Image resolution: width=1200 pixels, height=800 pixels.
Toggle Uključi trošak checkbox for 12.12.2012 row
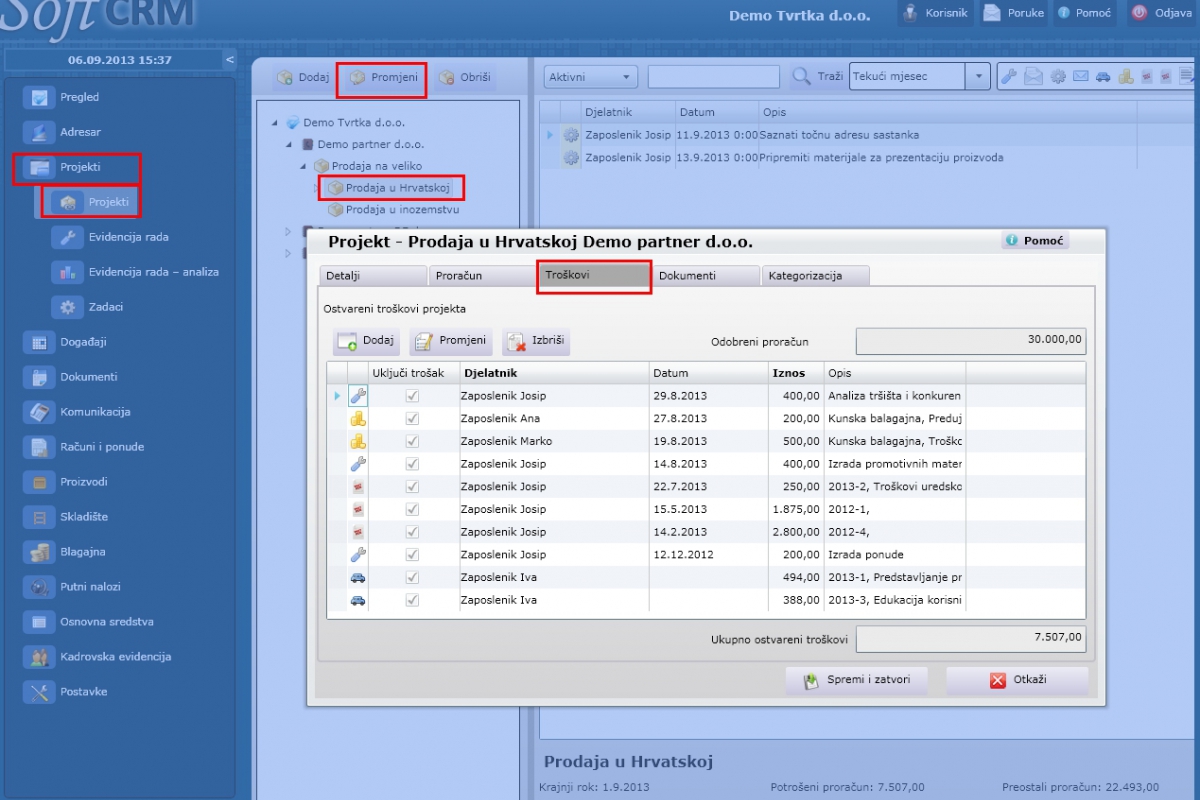point(412,555)
